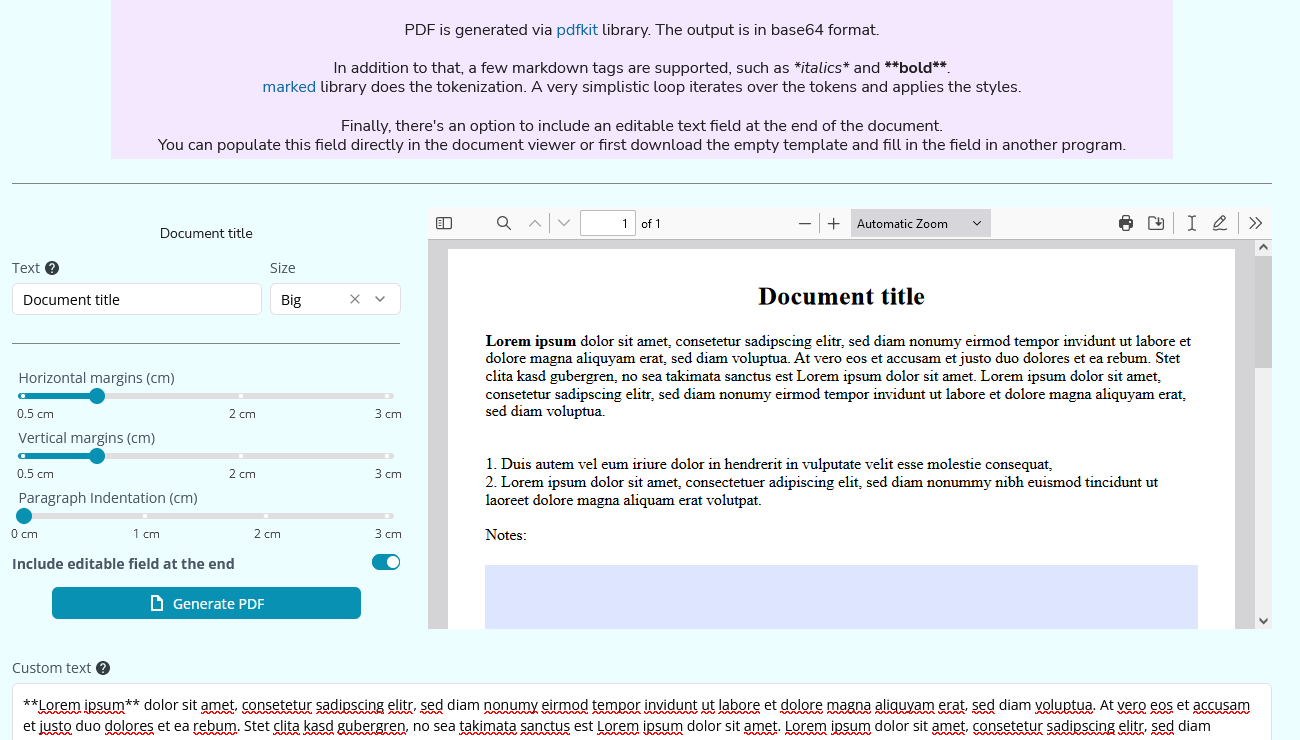Disable include editable field toggle
This screenshot has width=1300, height=740.
point(386,562)
